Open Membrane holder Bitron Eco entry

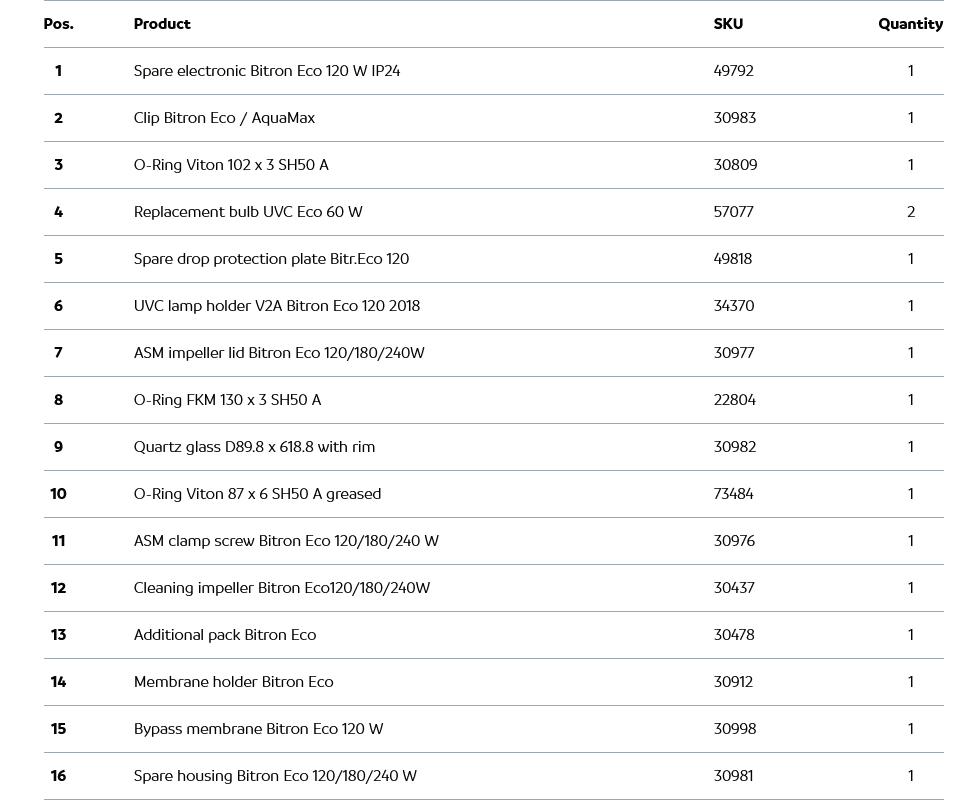tap(233, 682)
